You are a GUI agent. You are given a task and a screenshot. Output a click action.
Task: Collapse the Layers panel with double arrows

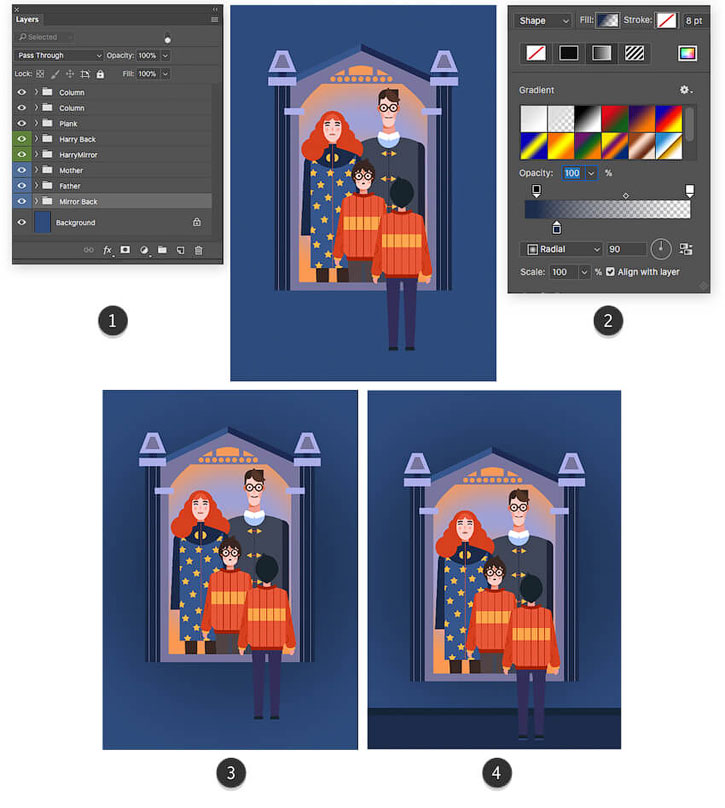215,9
